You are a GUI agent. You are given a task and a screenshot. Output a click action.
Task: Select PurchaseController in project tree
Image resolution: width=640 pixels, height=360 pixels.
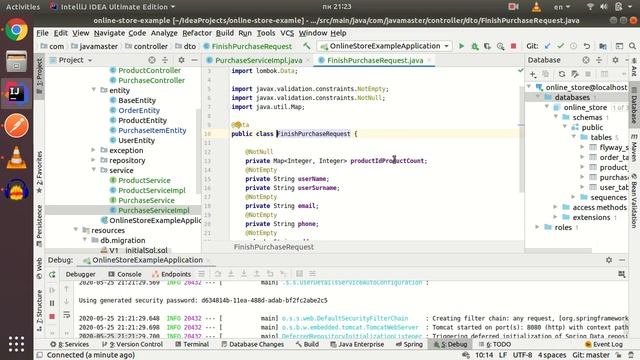tap(151, 80)
